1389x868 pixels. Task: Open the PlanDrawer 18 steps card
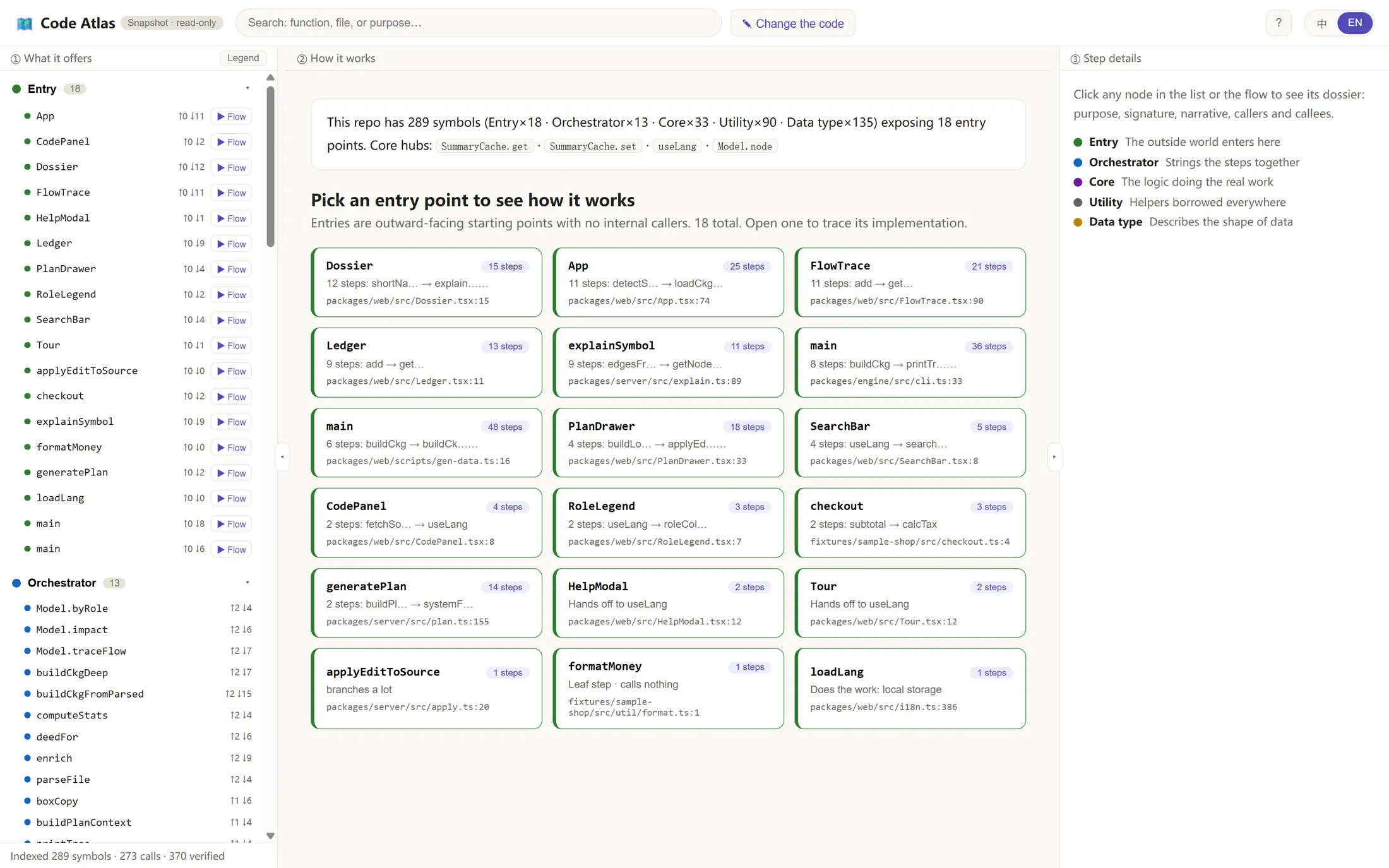(668, 443)
